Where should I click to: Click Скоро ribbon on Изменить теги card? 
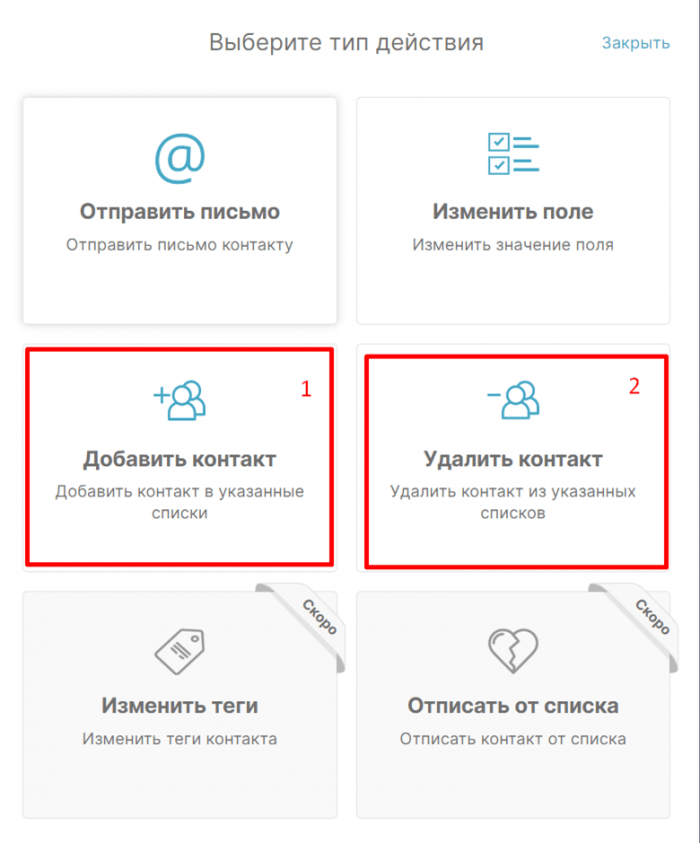[320, 617]
